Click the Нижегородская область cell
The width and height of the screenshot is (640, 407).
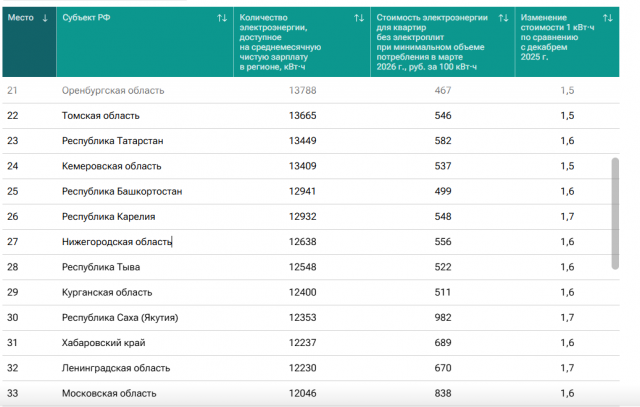[x=117, y=242]
